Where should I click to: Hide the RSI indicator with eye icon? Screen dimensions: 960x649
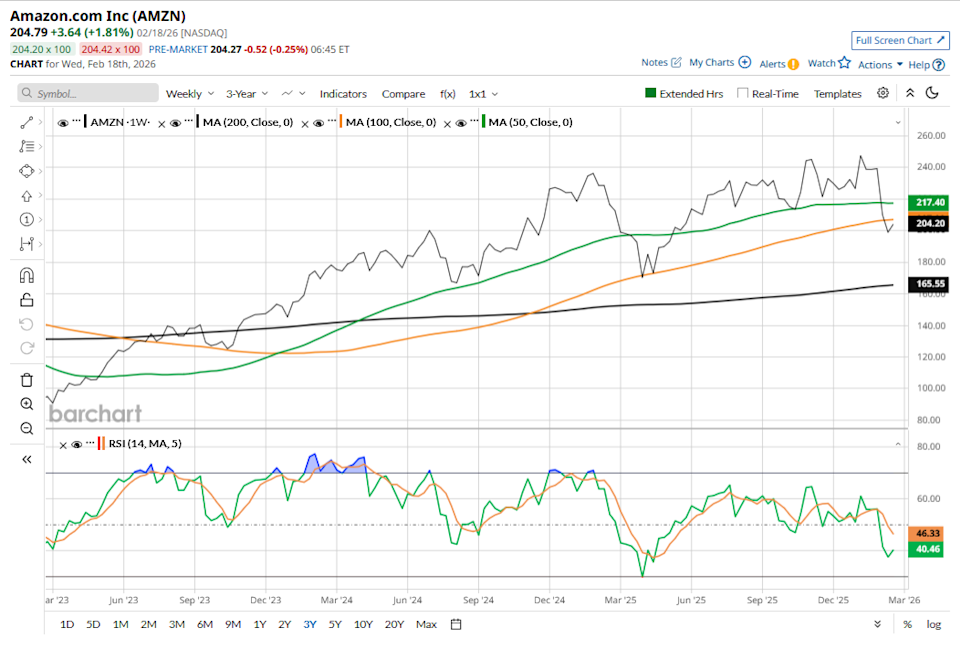[x=76, y=445]
